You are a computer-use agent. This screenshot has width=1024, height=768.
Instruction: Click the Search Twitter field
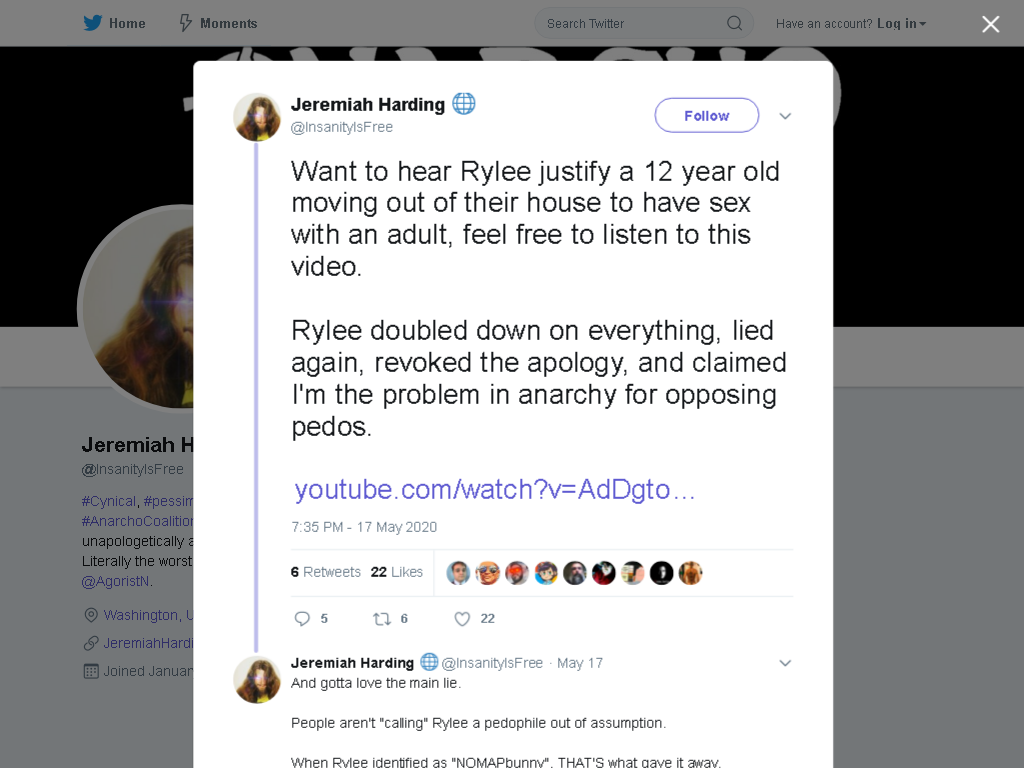coord(644,24)
